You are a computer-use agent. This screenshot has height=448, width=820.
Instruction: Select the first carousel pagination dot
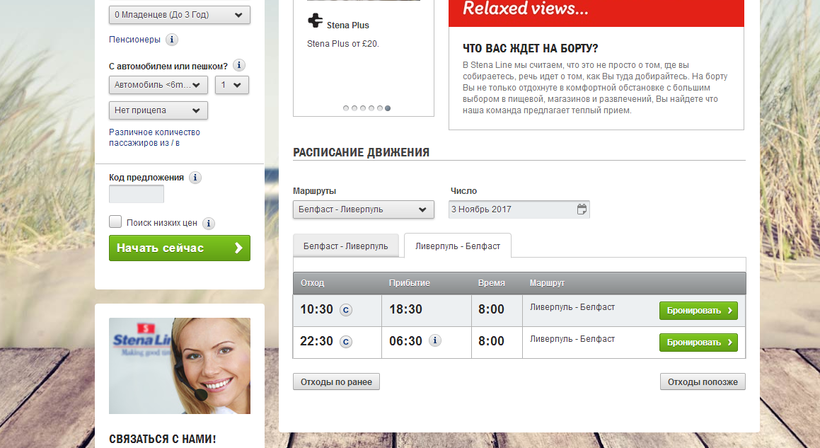[x=346, y=108]
